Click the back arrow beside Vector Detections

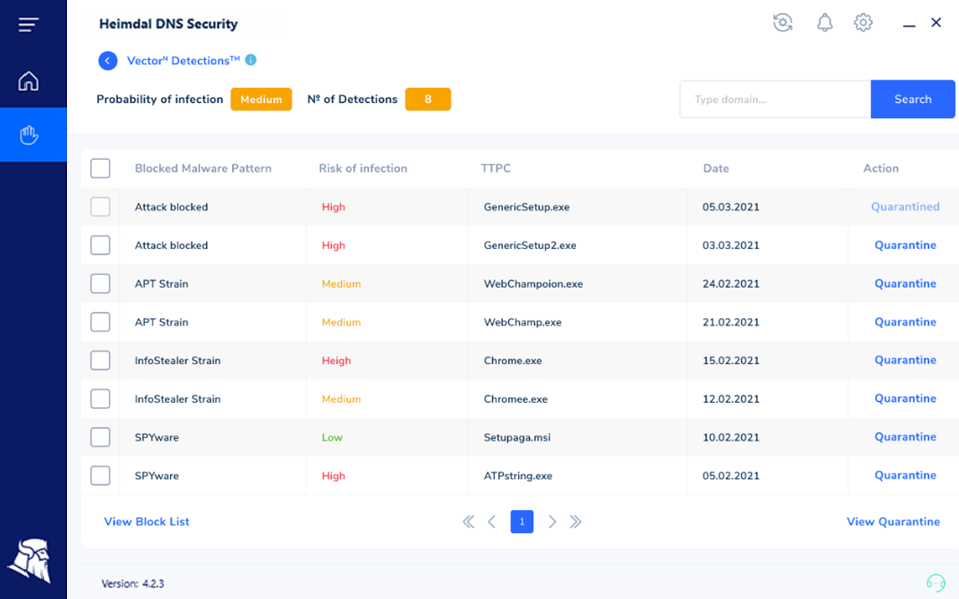(108, 61)
